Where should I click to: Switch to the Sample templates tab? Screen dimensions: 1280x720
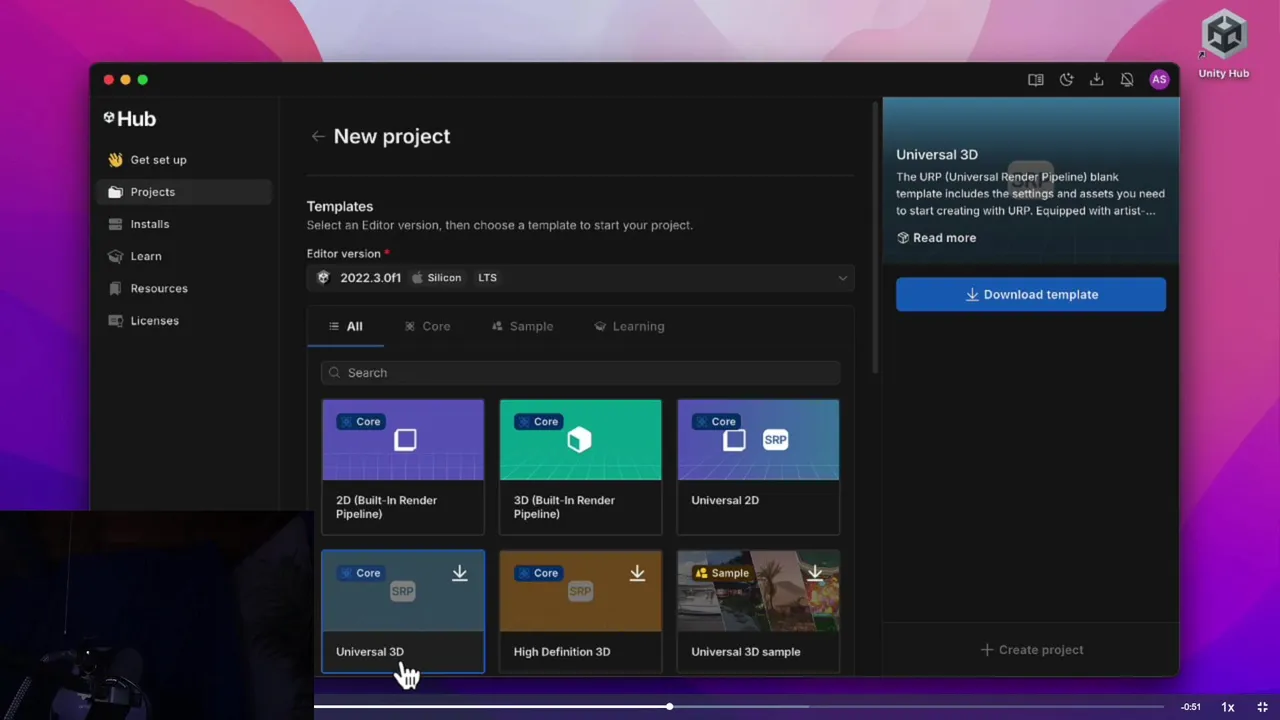(x=522, y=326)
